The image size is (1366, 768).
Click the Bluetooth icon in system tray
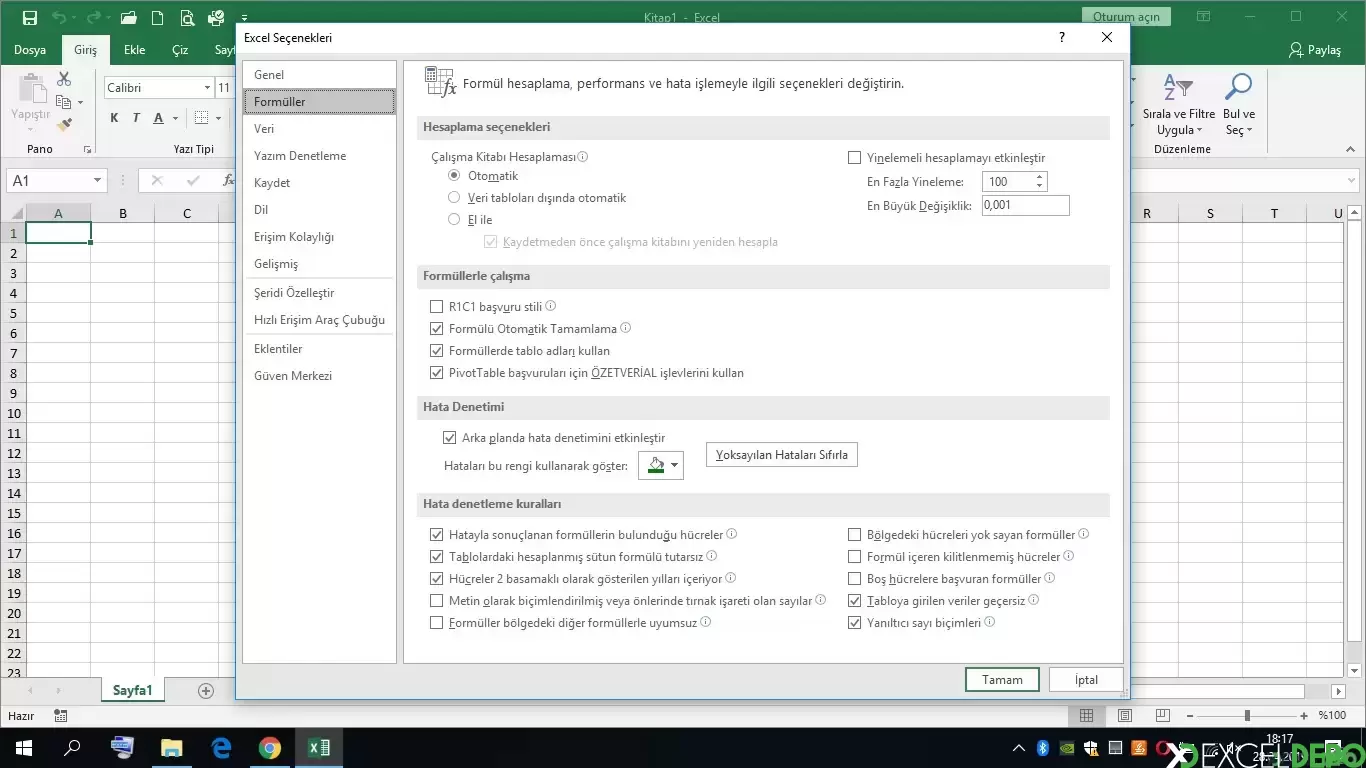point(1042,748)
